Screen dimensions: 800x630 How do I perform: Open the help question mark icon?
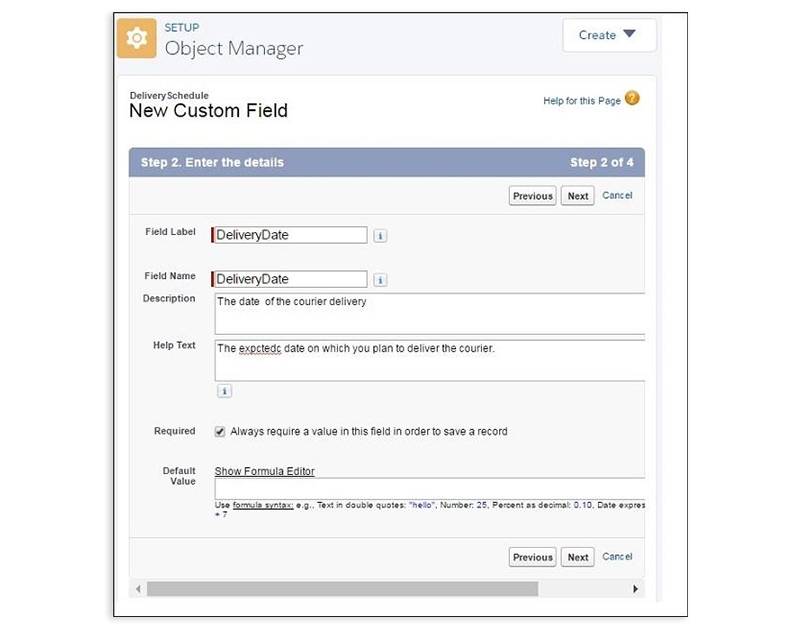[632, 98]
